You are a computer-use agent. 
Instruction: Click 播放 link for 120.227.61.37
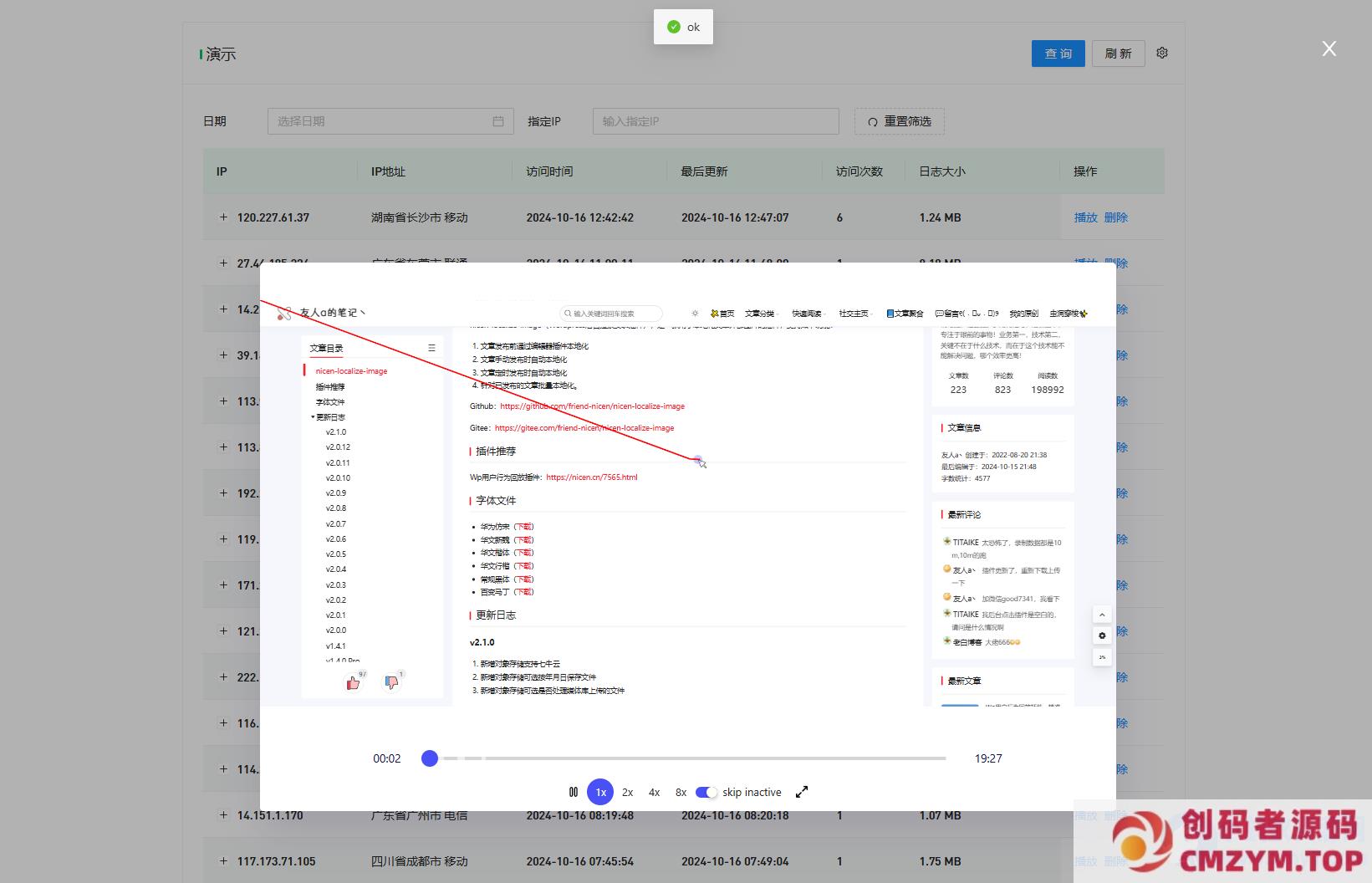1085,217
